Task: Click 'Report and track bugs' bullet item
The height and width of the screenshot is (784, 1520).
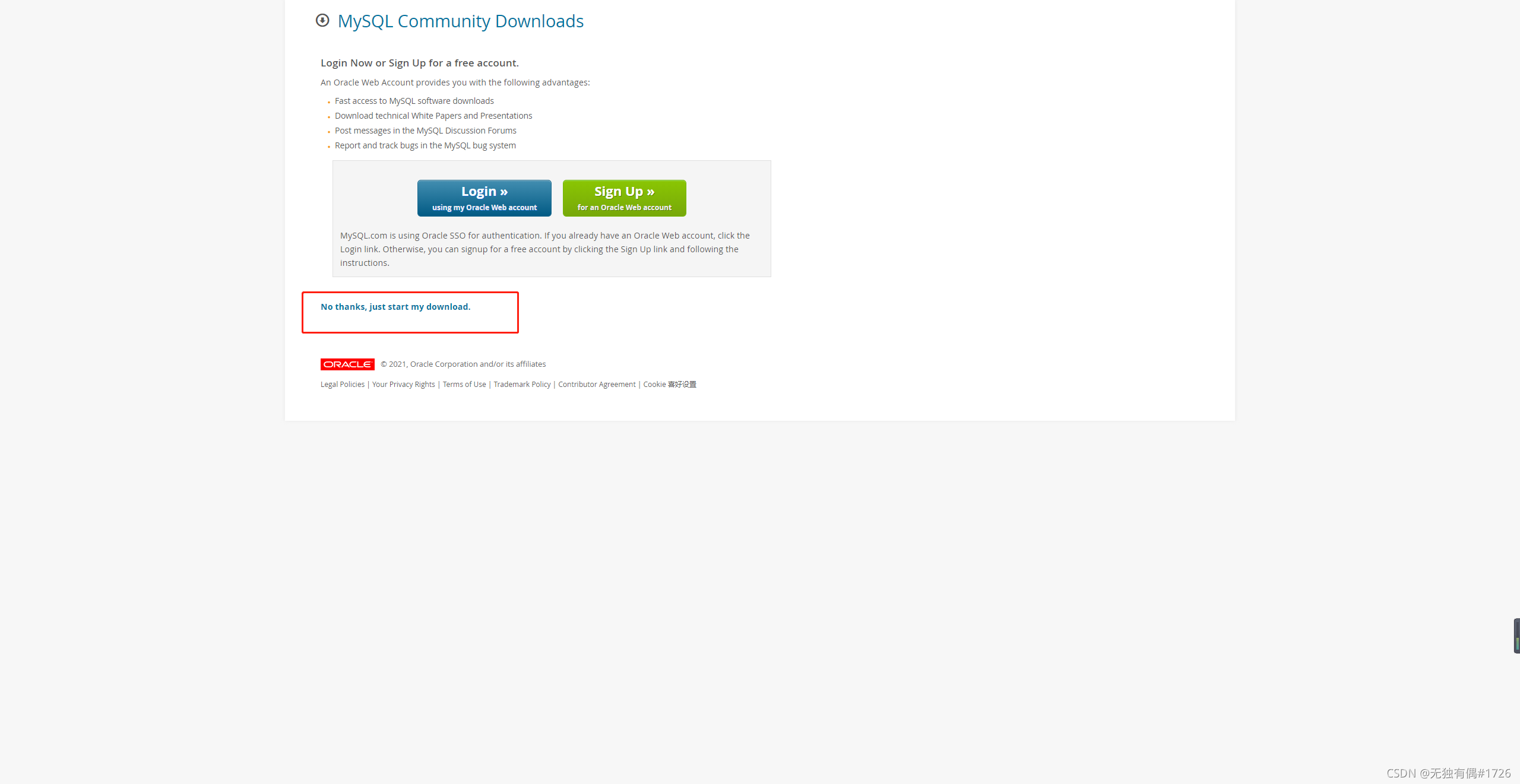Action: (x=425, y=145)
